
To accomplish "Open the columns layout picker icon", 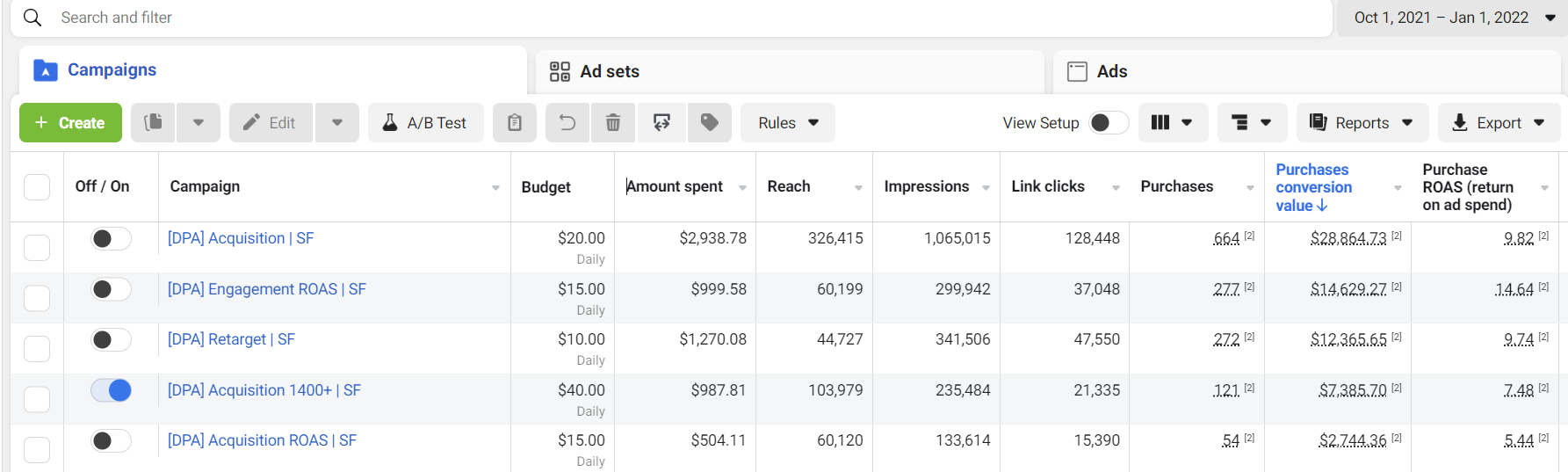I will pos(1172,123).
